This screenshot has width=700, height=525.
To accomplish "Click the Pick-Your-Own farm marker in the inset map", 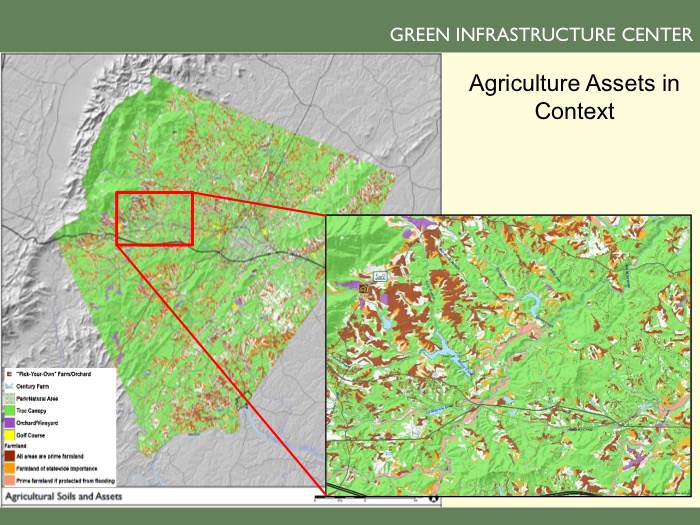I will (364, 286).
